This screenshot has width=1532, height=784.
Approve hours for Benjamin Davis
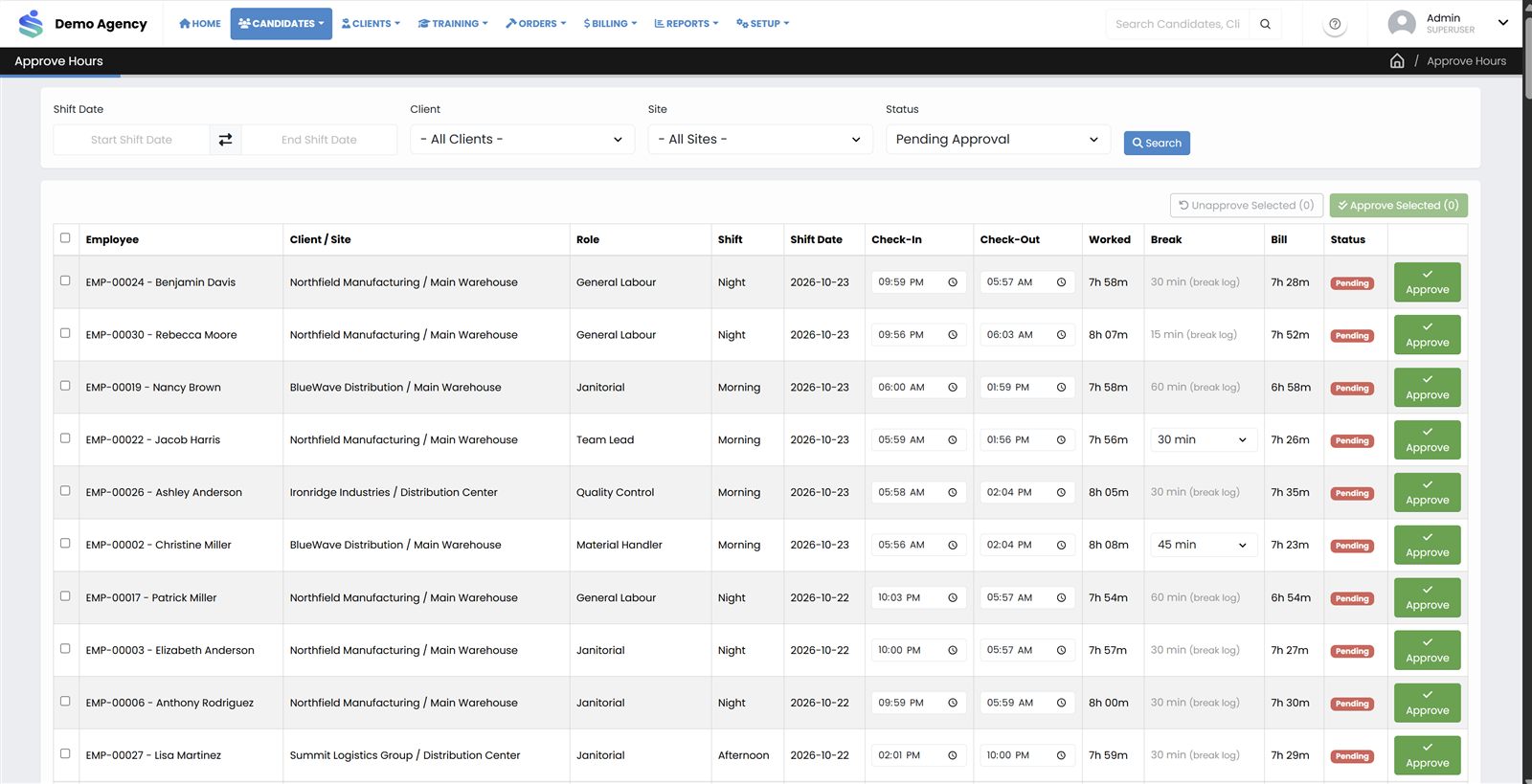(x=1427, y=282)
